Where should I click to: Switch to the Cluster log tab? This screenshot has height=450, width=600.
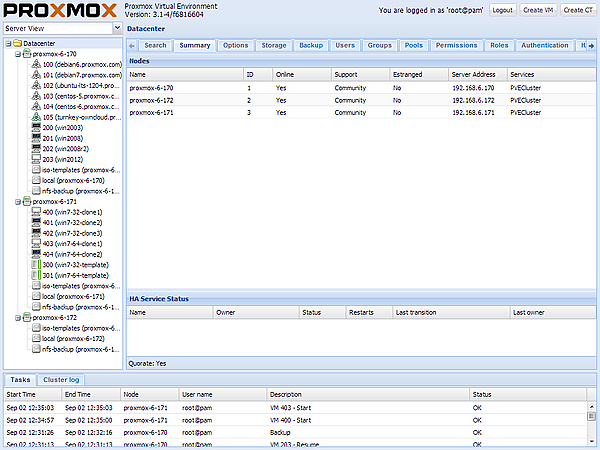(61, 380)
